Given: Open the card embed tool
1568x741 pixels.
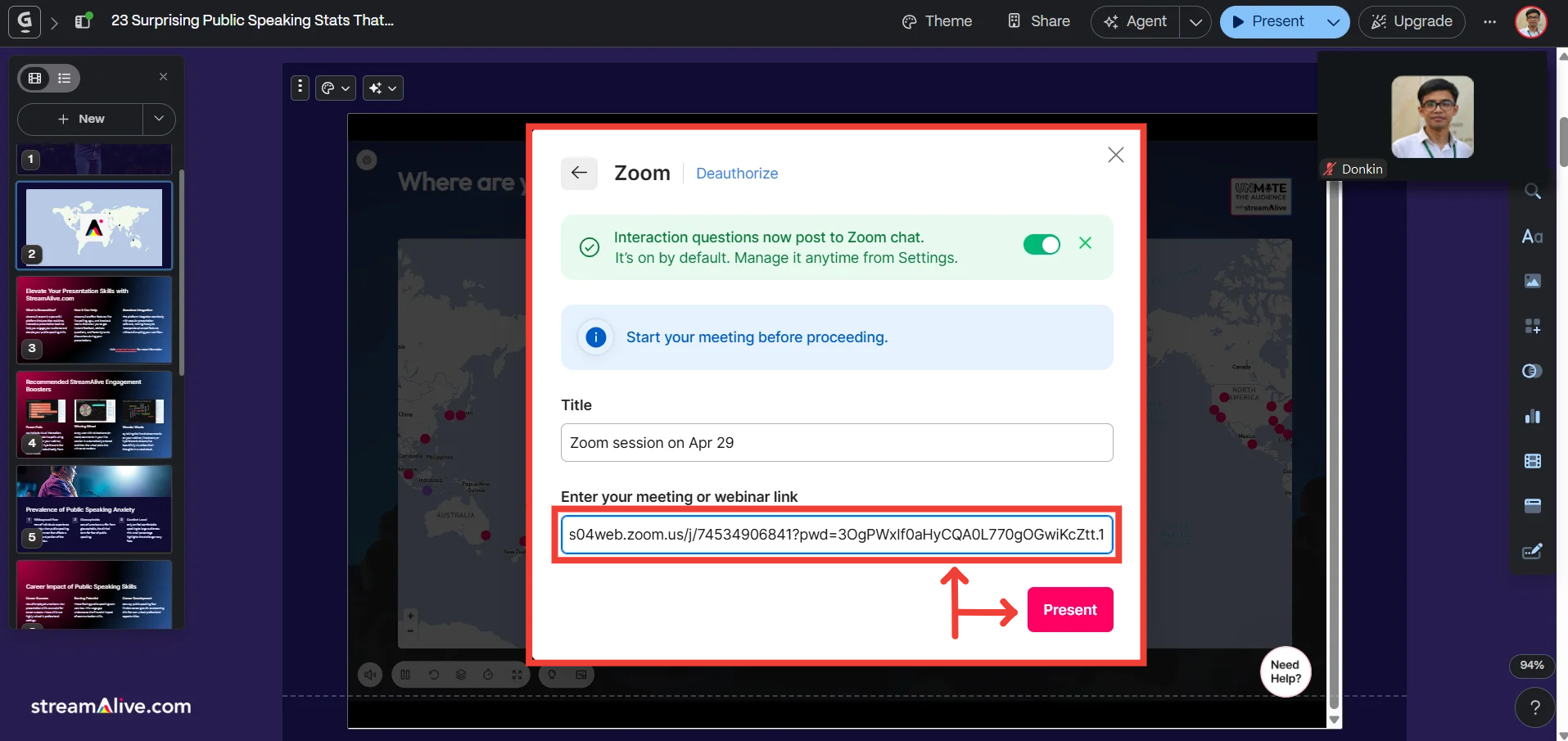Looking at the screenshot, I should (1533, 506).
